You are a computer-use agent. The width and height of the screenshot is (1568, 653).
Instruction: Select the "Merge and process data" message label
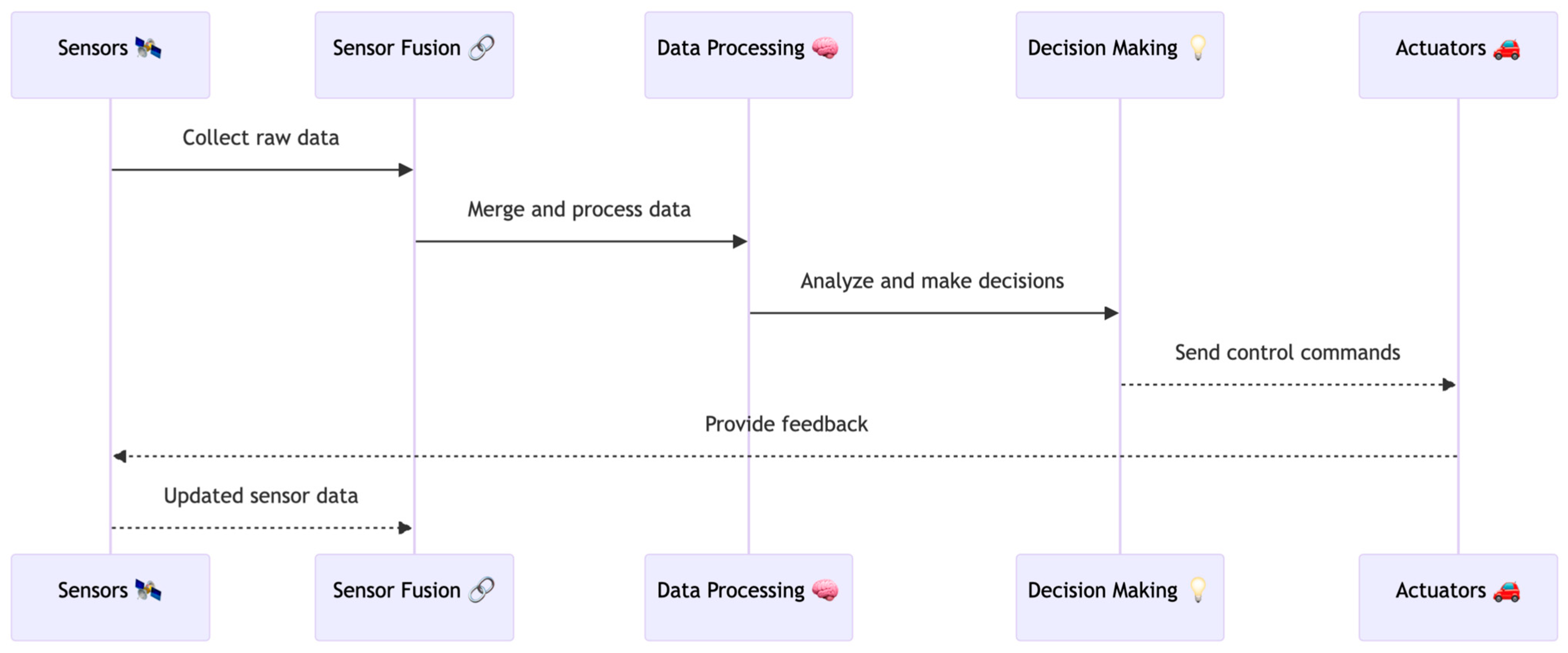tap(579, 209)
